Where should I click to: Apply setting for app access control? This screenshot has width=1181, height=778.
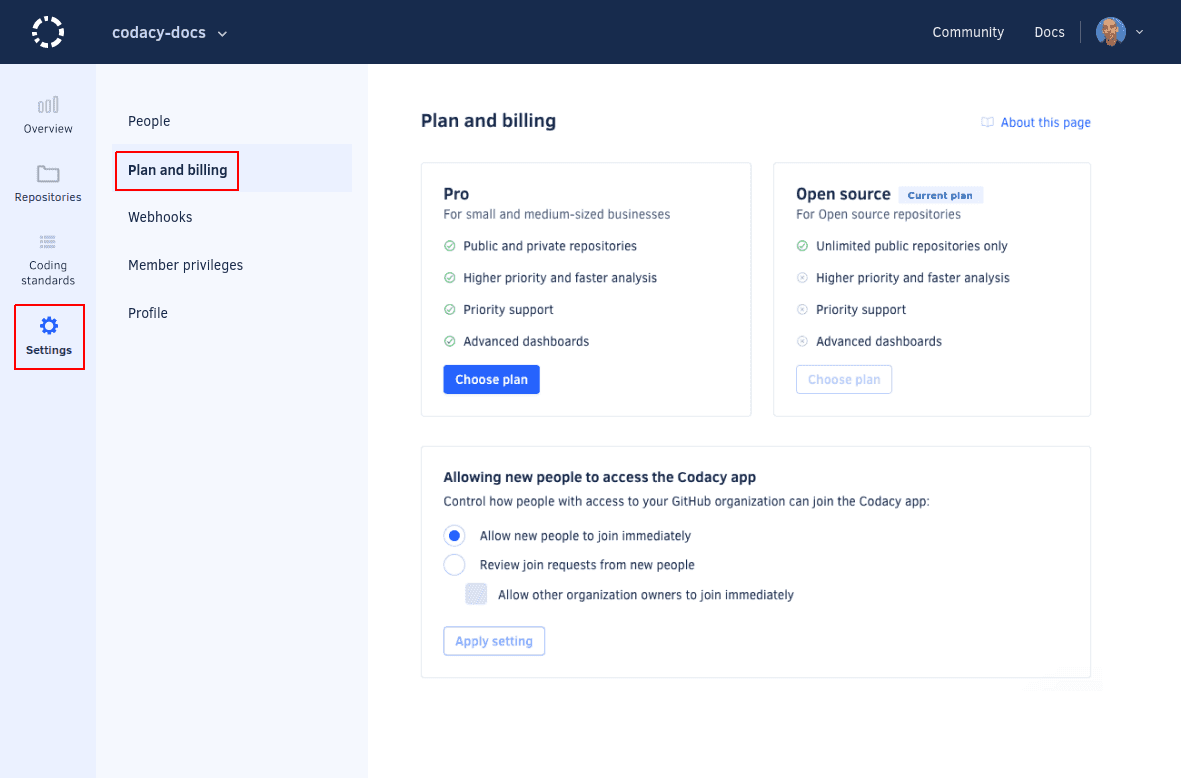(494, 641)
